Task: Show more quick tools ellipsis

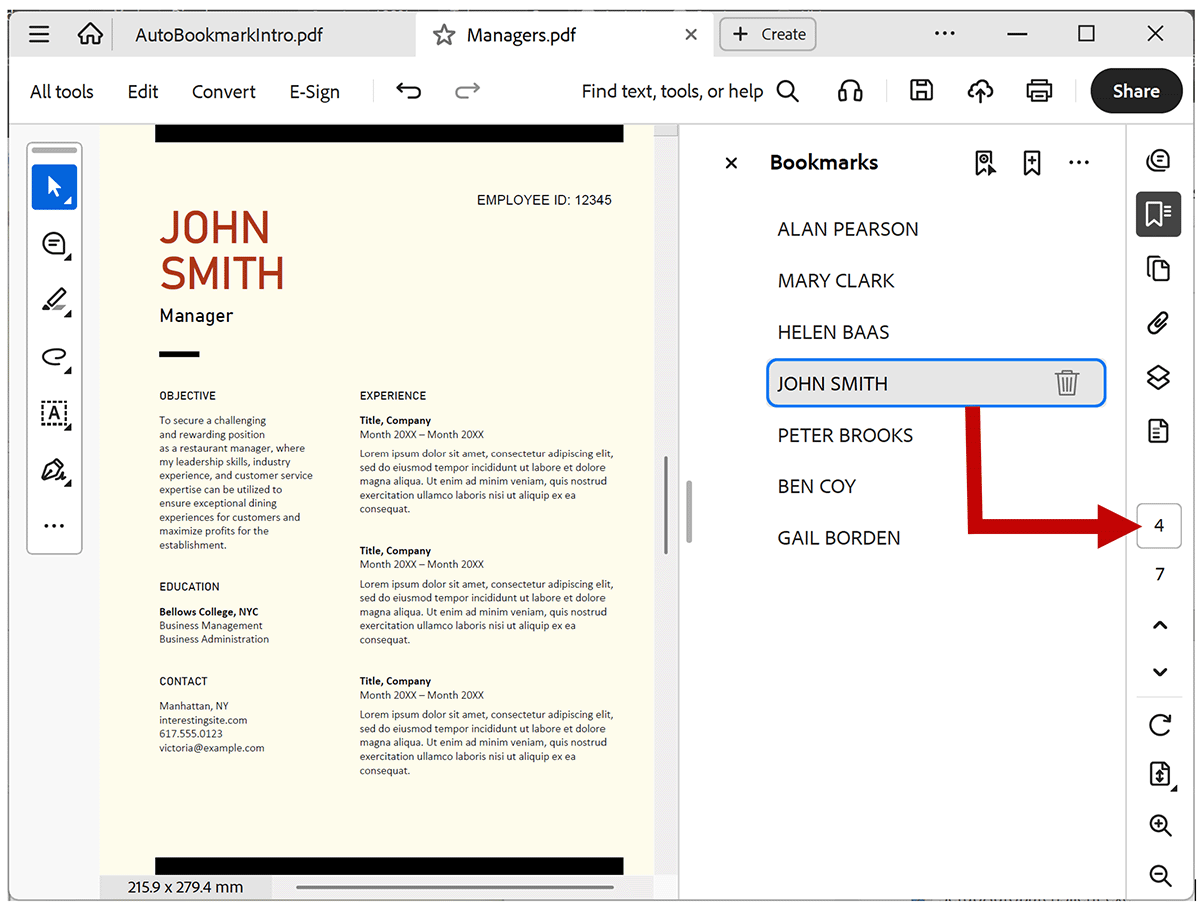Action: tap(54, 526)
